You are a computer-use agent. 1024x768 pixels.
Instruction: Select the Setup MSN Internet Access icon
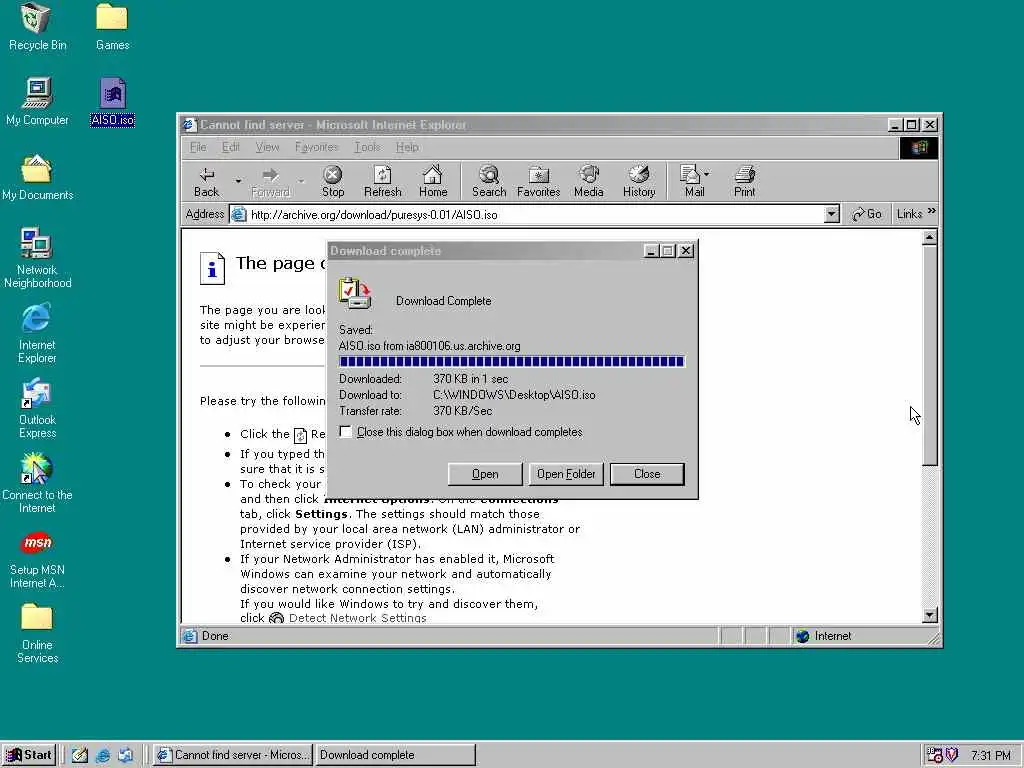pos(37,559)
